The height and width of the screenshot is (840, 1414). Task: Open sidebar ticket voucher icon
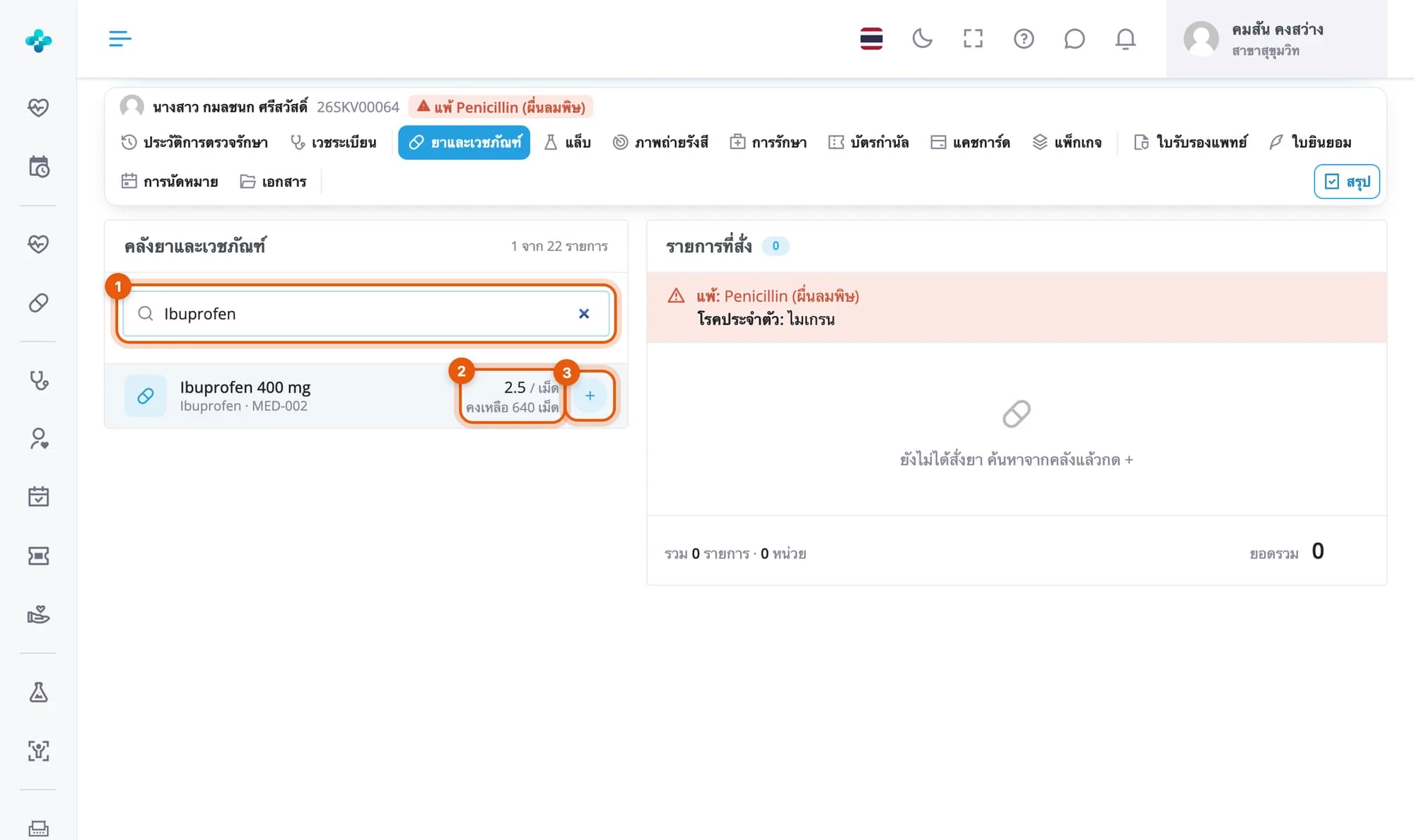tap(38, 556)
